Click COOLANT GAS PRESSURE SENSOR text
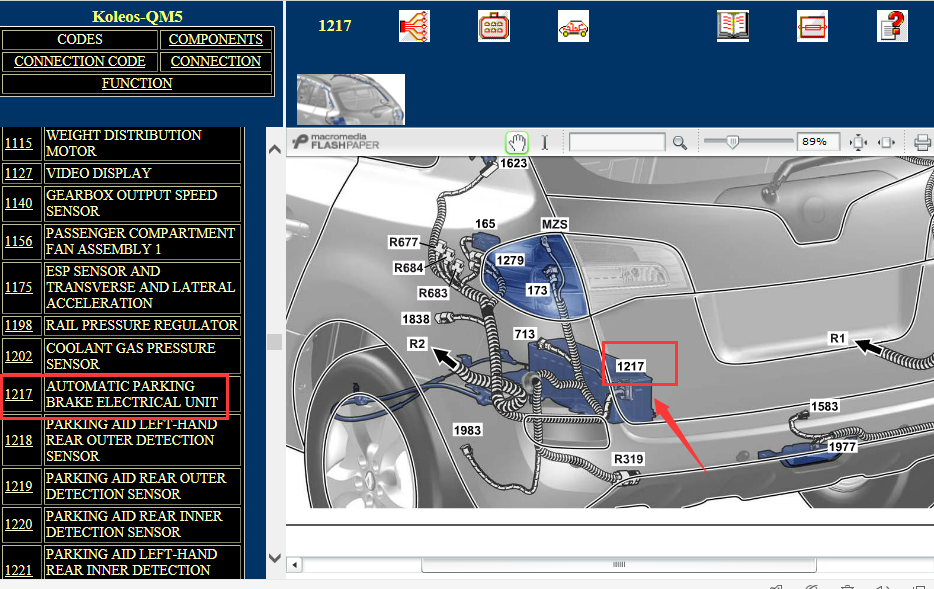Screen dimensions: 934x589 tap(131, 356)
